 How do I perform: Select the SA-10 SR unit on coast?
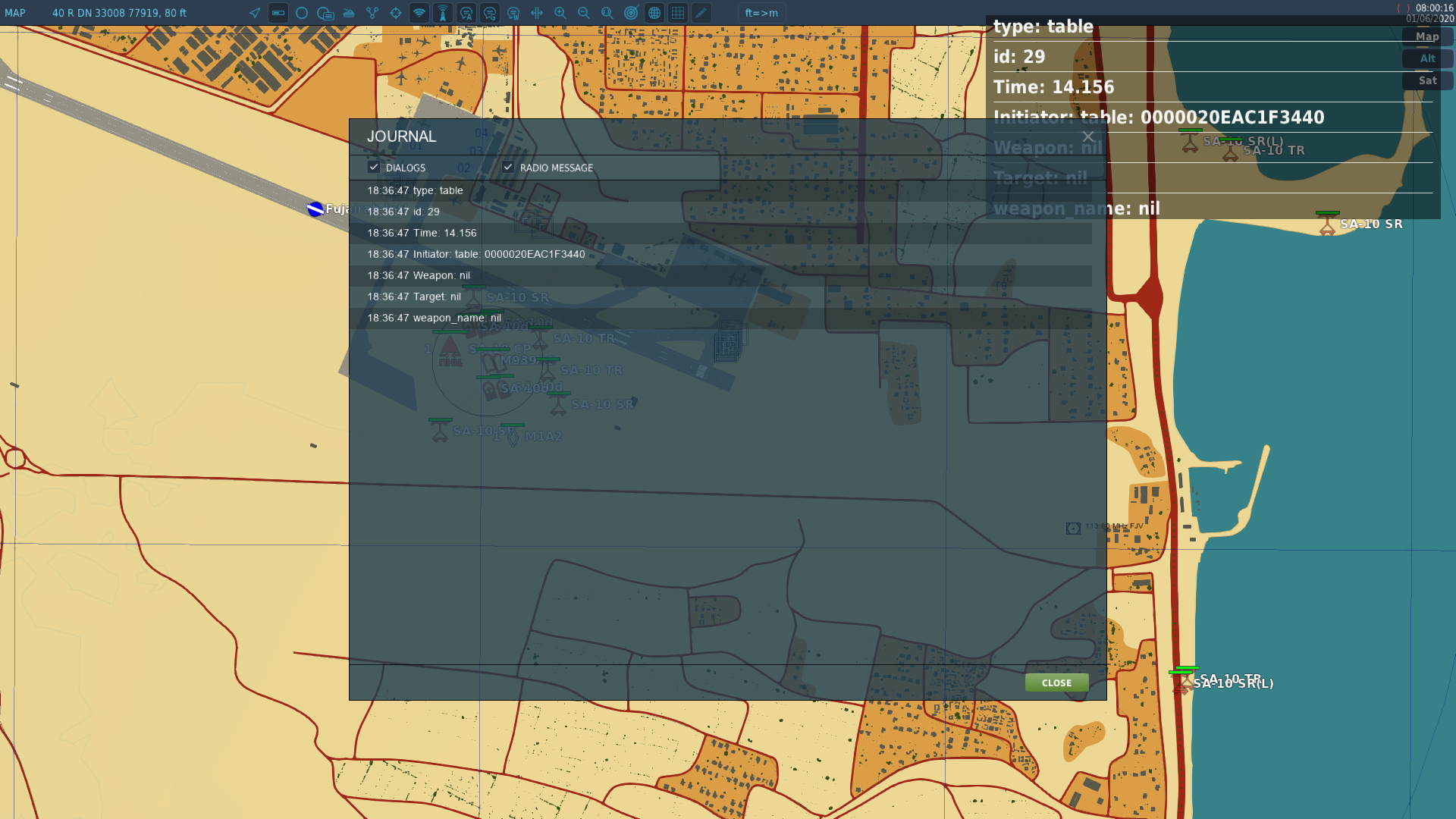(1327, 224)
